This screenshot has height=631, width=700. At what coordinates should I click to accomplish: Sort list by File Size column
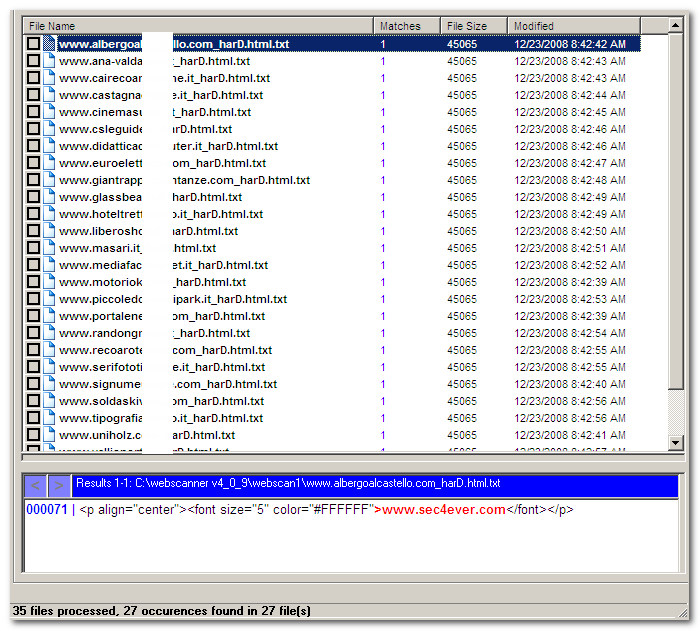pos(472,26)
